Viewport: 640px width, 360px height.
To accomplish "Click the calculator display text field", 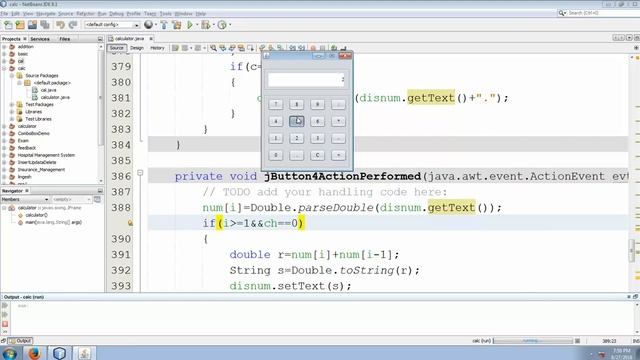I will tap(306, 80).
